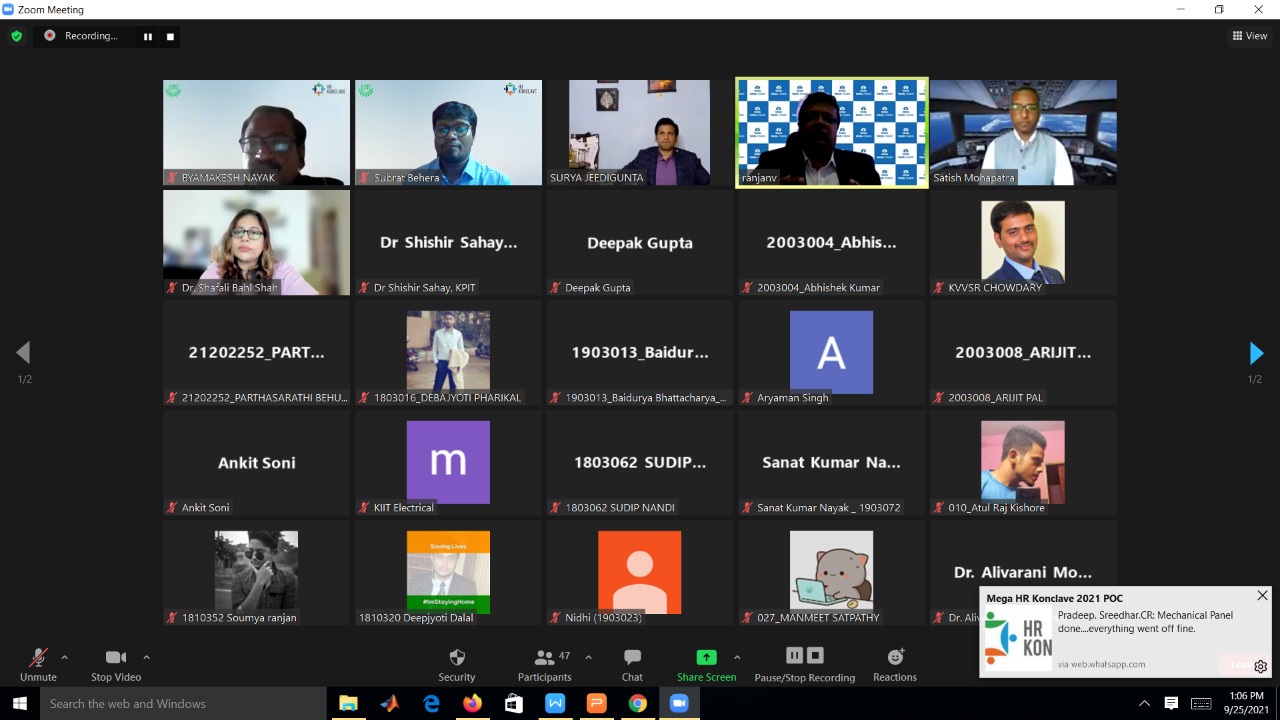
Task: Go to next page of participants
Action: [x=1256, y=353]
